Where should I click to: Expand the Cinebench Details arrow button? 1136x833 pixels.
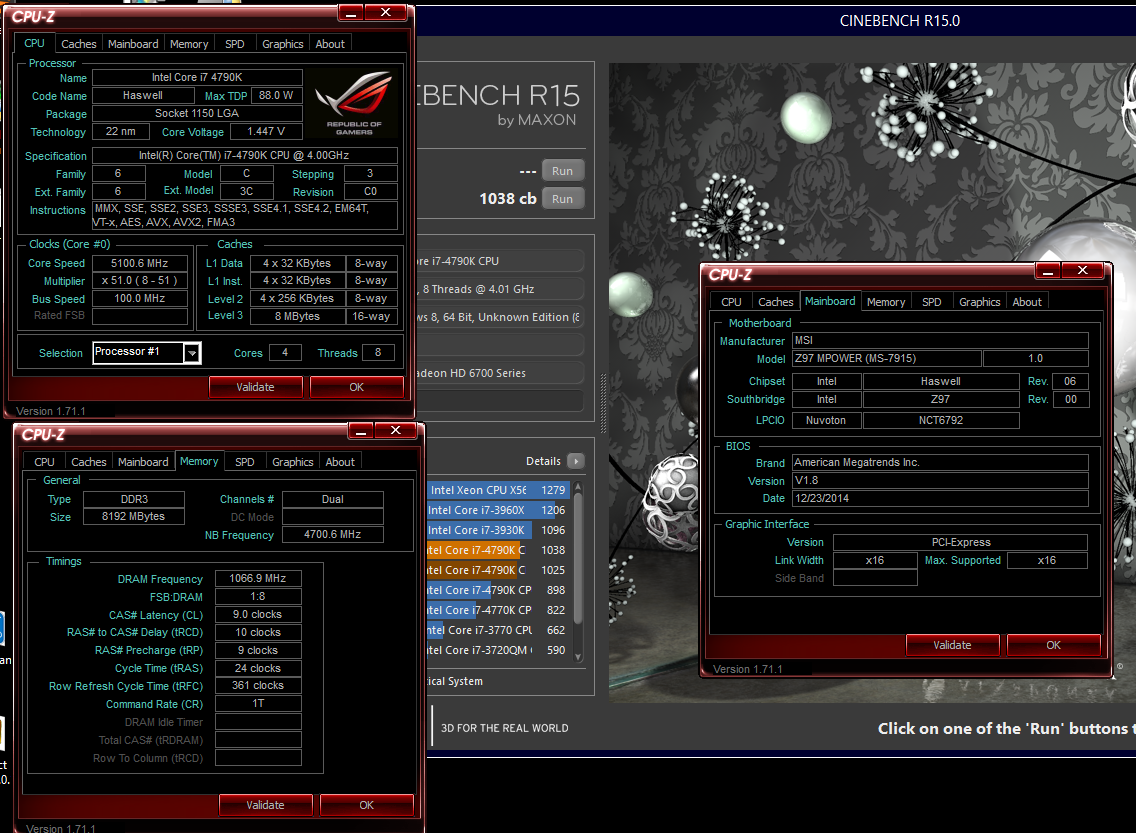[x=576, y=461]
